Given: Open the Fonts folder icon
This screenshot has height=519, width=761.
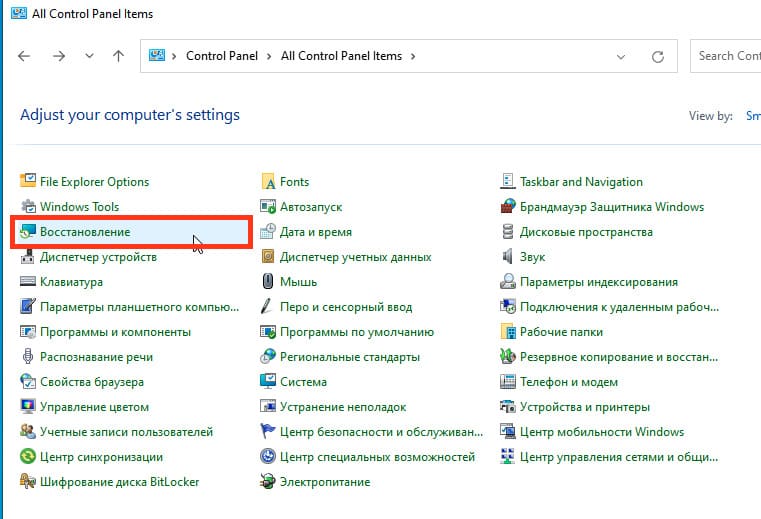Looking at the screenshot, I should coord(268,182).
